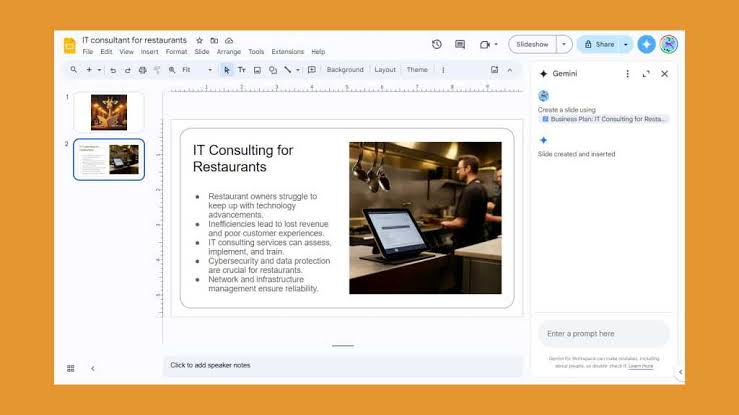Select the text box tool

[x=242, y=70]
